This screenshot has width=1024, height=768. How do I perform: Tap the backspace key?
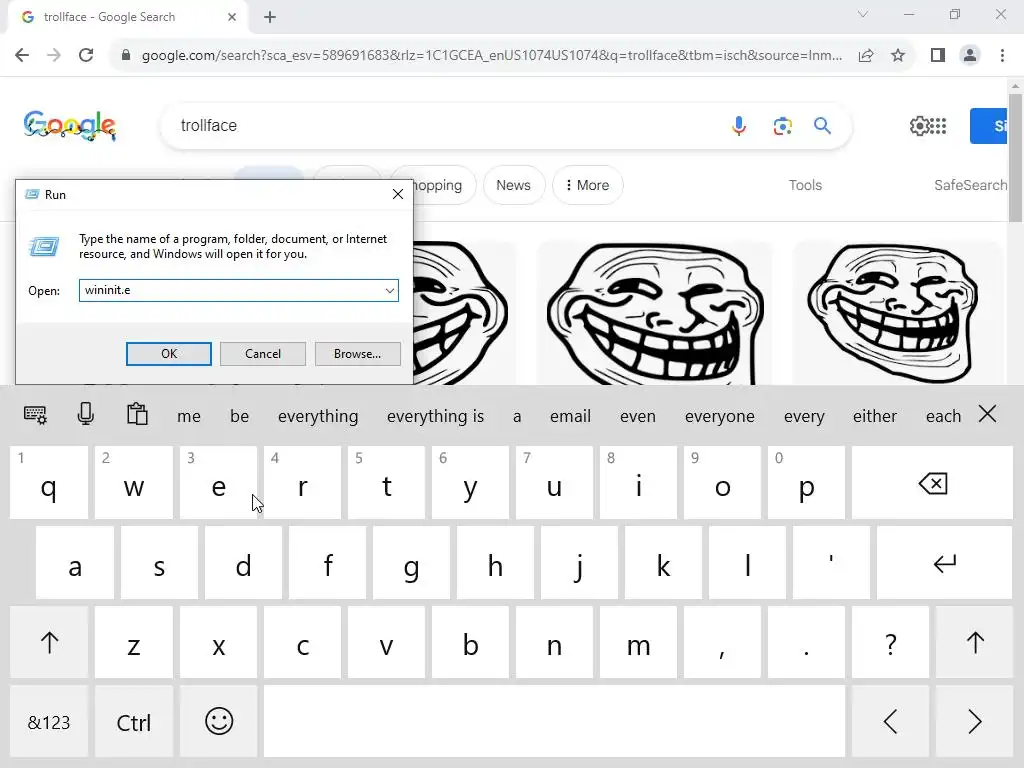(x=933, y=483)
